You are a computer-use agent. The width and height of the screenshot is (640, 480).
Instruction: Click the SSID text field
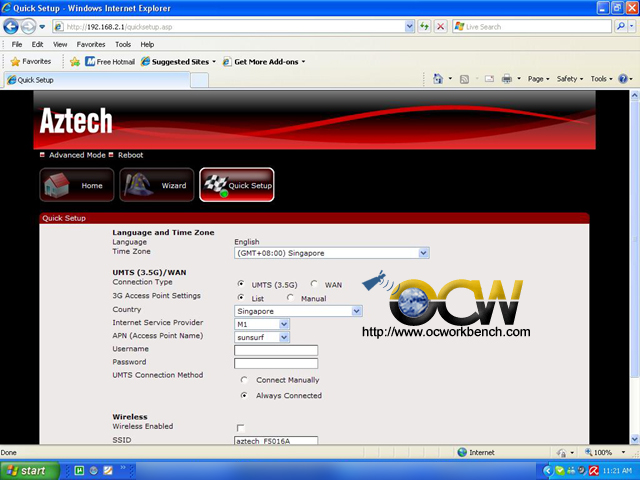(276, 441)
